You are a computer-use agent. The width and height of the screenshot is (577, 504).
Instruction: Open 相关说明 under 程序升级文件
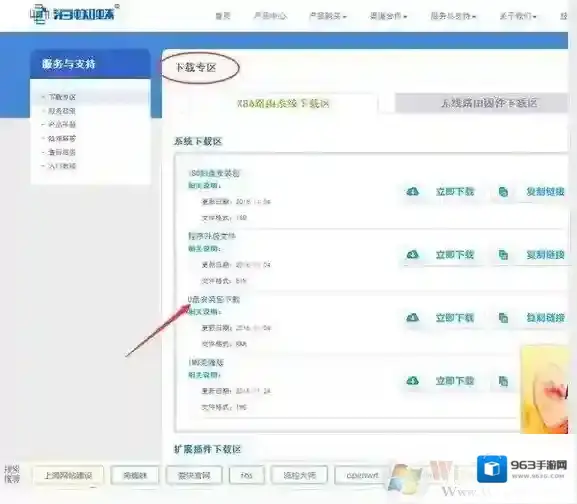204,249
